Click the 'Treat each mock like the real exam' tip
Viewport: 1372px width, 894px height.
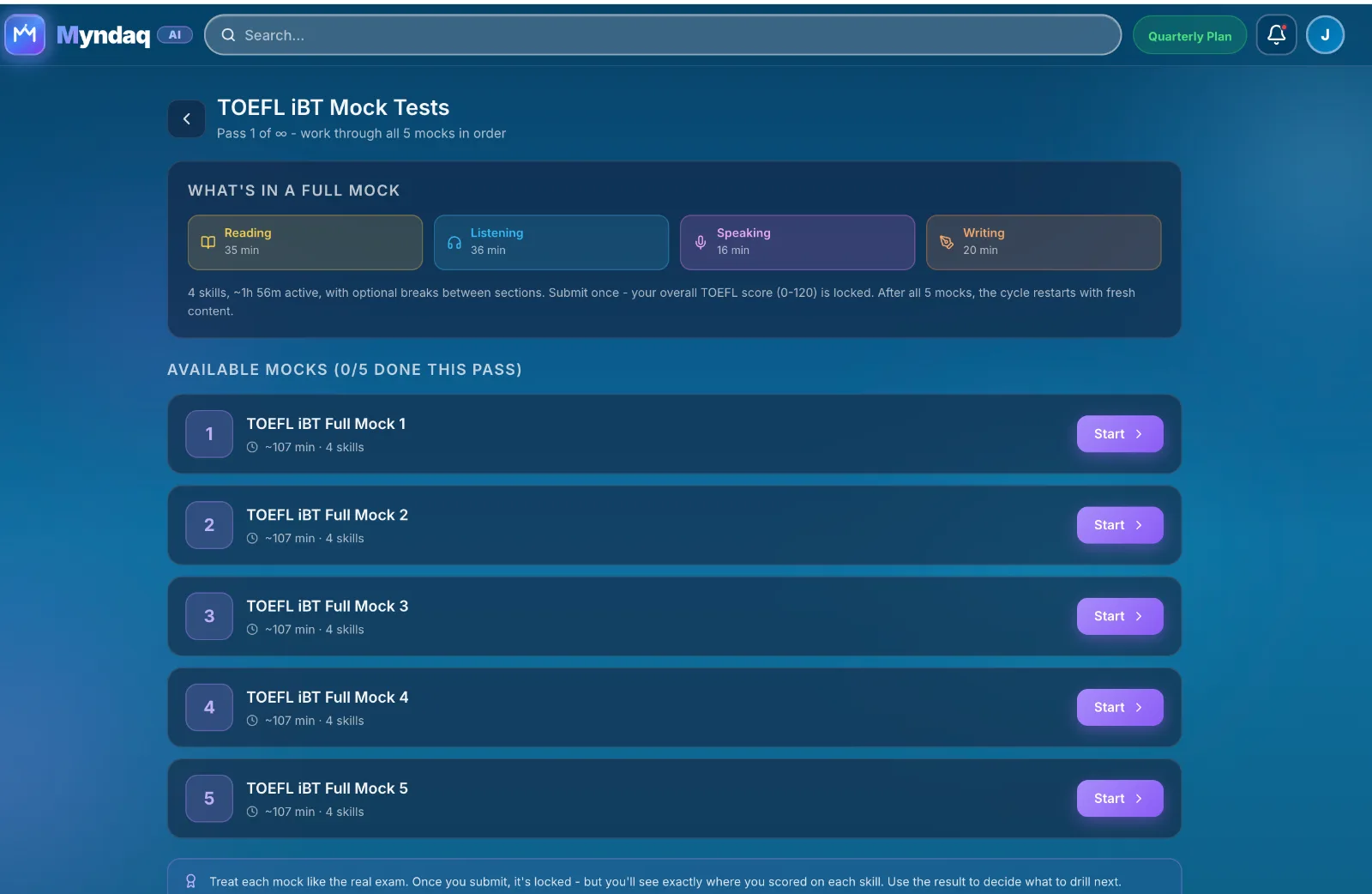(665, 882)
